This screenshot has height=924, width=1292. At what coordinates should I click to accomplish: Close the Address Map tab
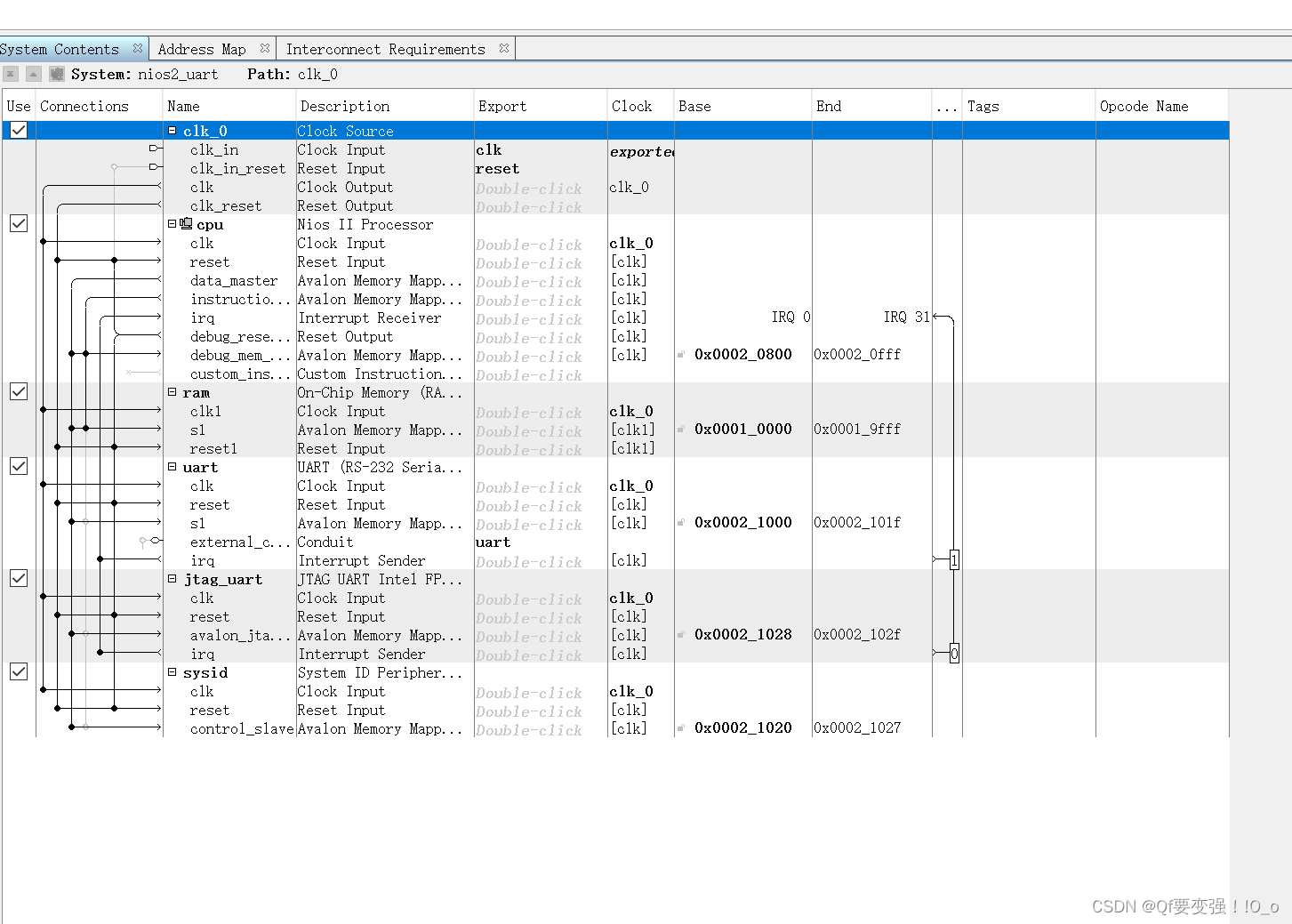point(265,49)
